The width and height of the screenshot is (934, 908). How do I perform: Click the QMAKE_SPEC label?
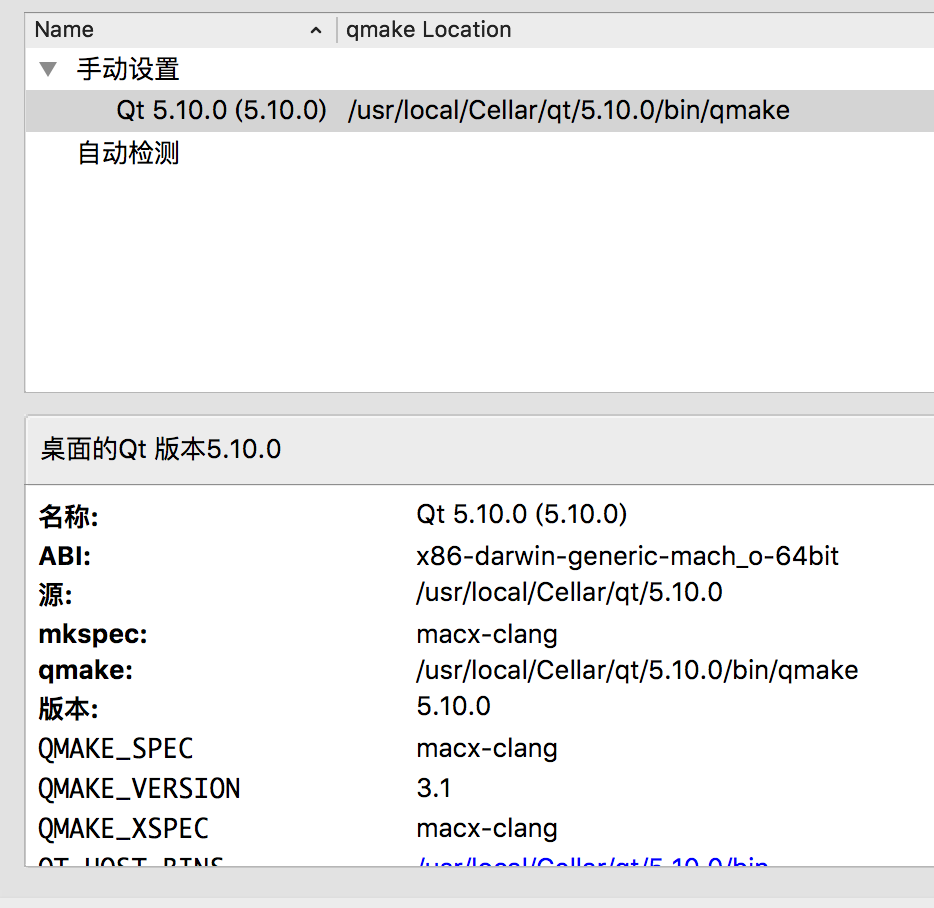[x=115, y=748]
